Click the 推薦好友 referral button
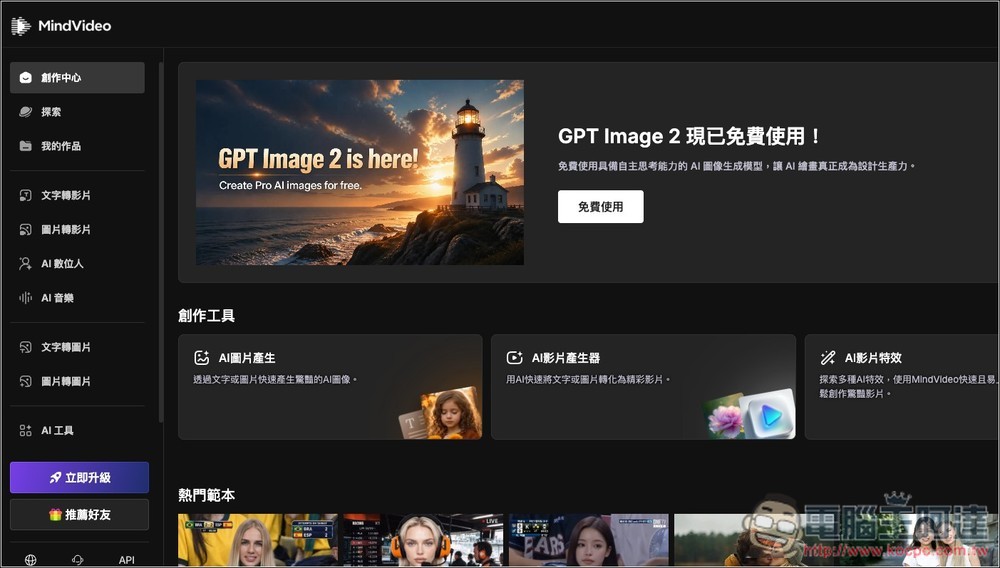Screen dimensions: 1000x568 (80, 514)
